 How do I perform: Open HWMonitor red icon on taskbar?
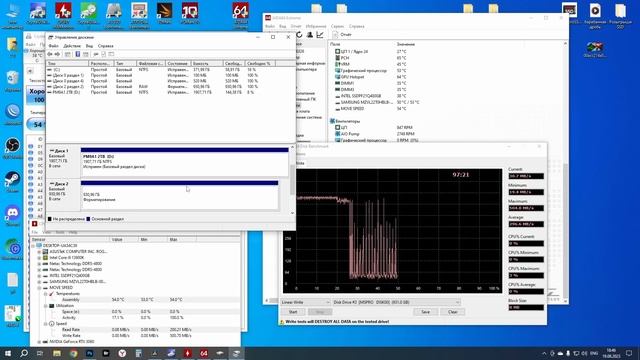[187, 353]
